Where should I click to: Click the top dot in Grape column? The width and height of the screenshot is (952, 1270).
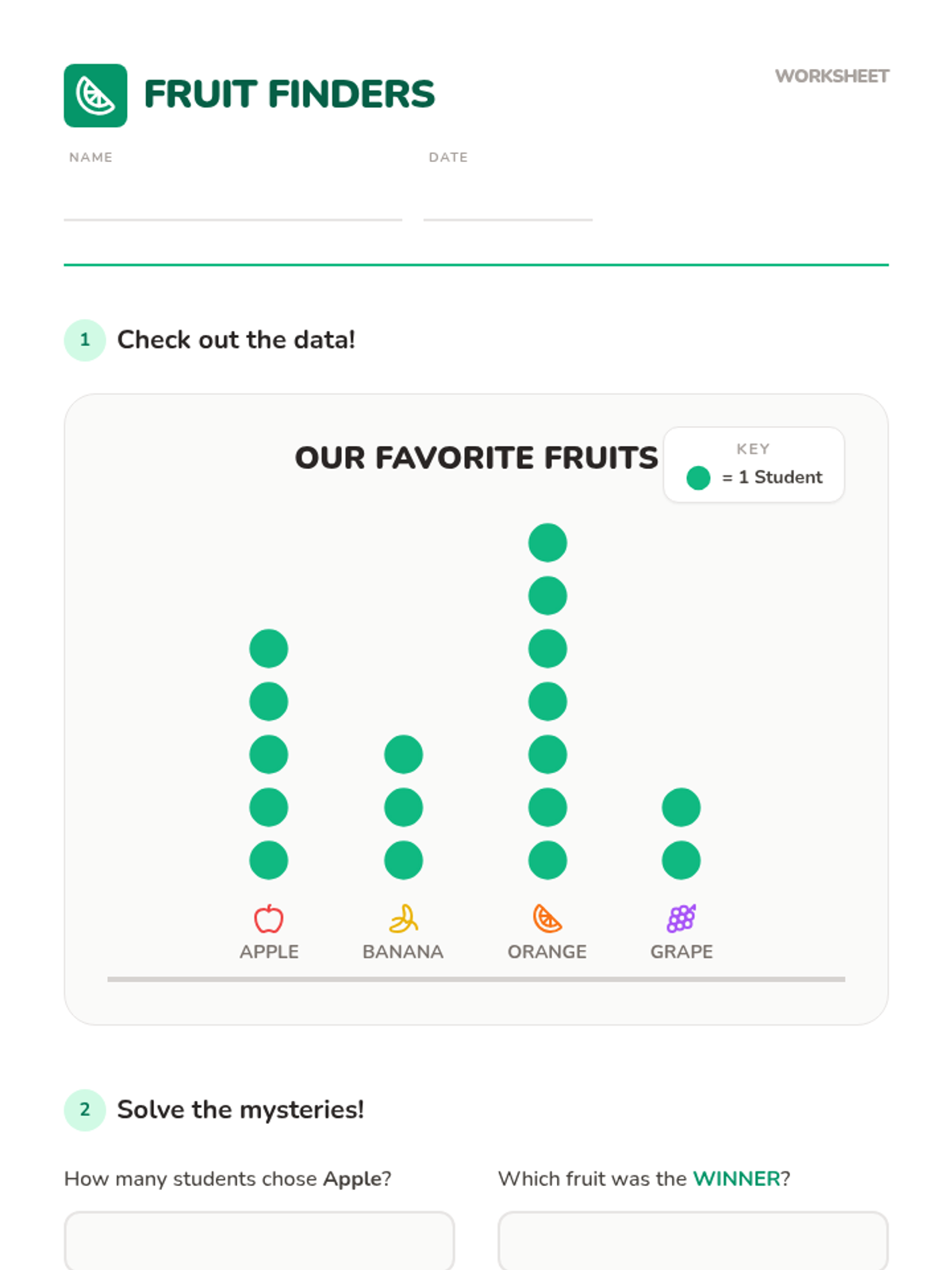pos(681,807)
